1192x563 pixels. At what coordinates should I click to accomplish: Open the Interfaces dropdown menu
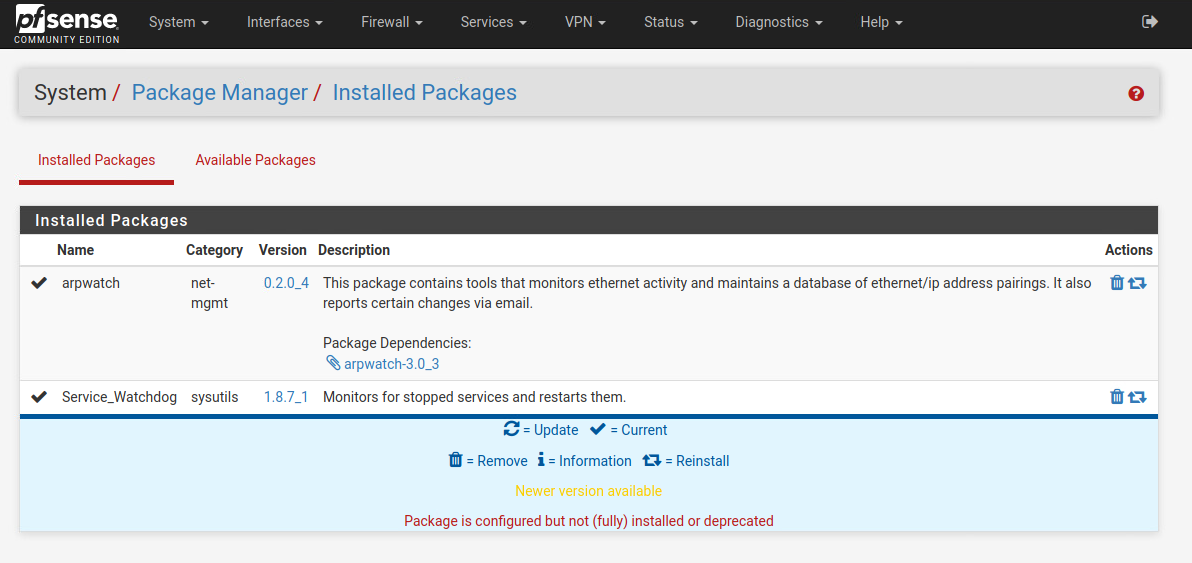[285, 22]
